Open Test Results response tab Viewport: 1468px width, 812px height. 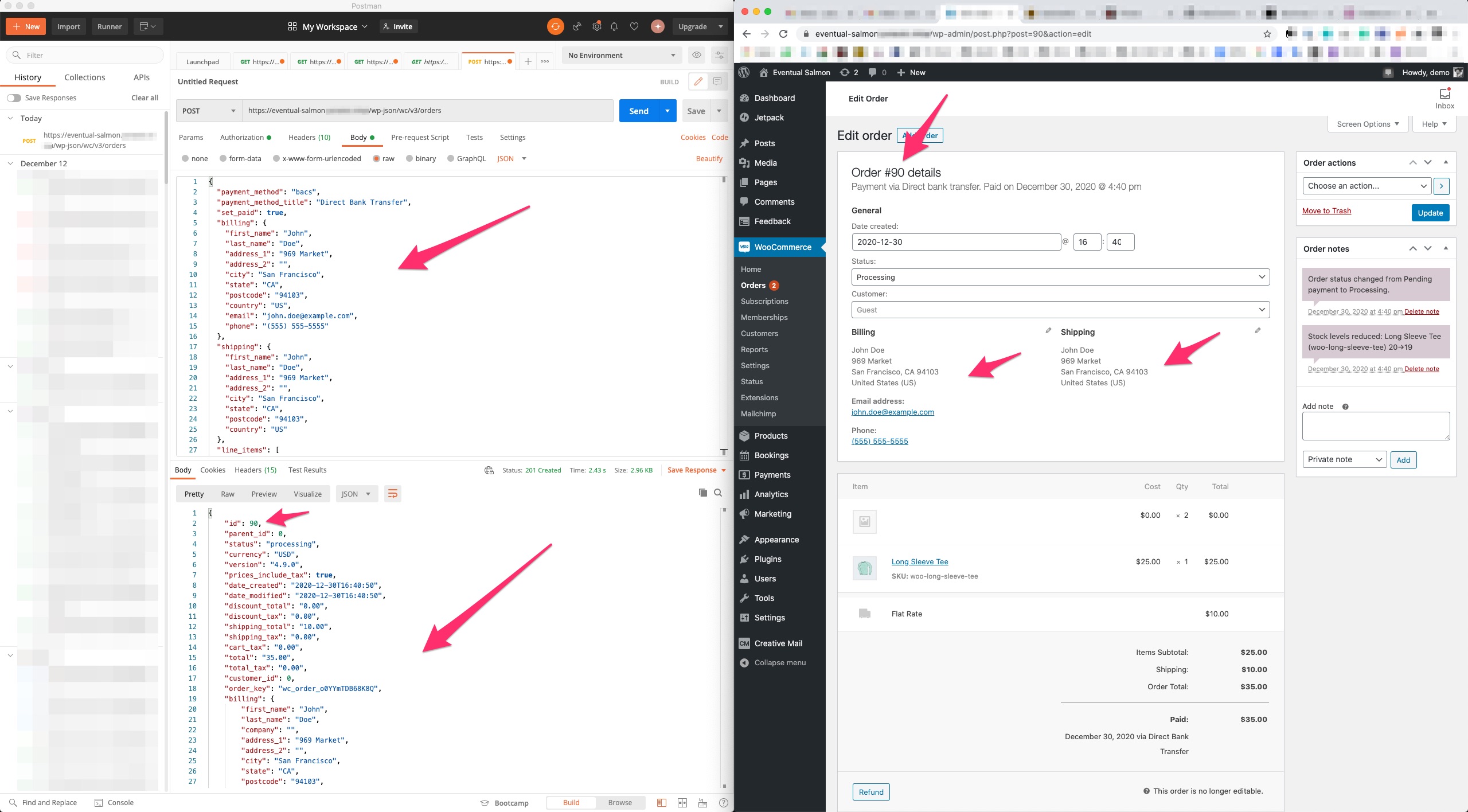[307, 470]
